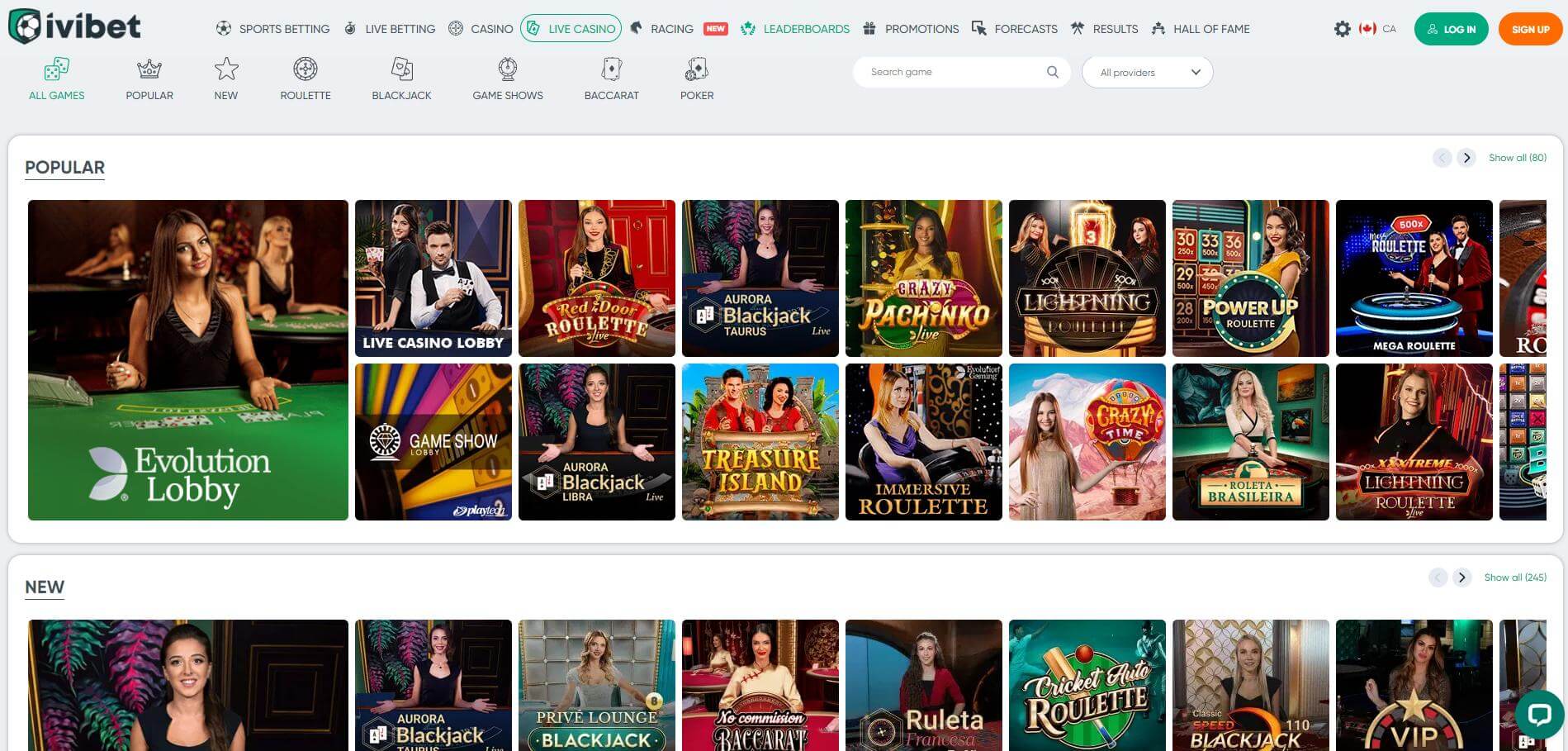Open the Game Shows category
Image resolution: width=1568 pixels, height=751 pixels.
(507, 69)
